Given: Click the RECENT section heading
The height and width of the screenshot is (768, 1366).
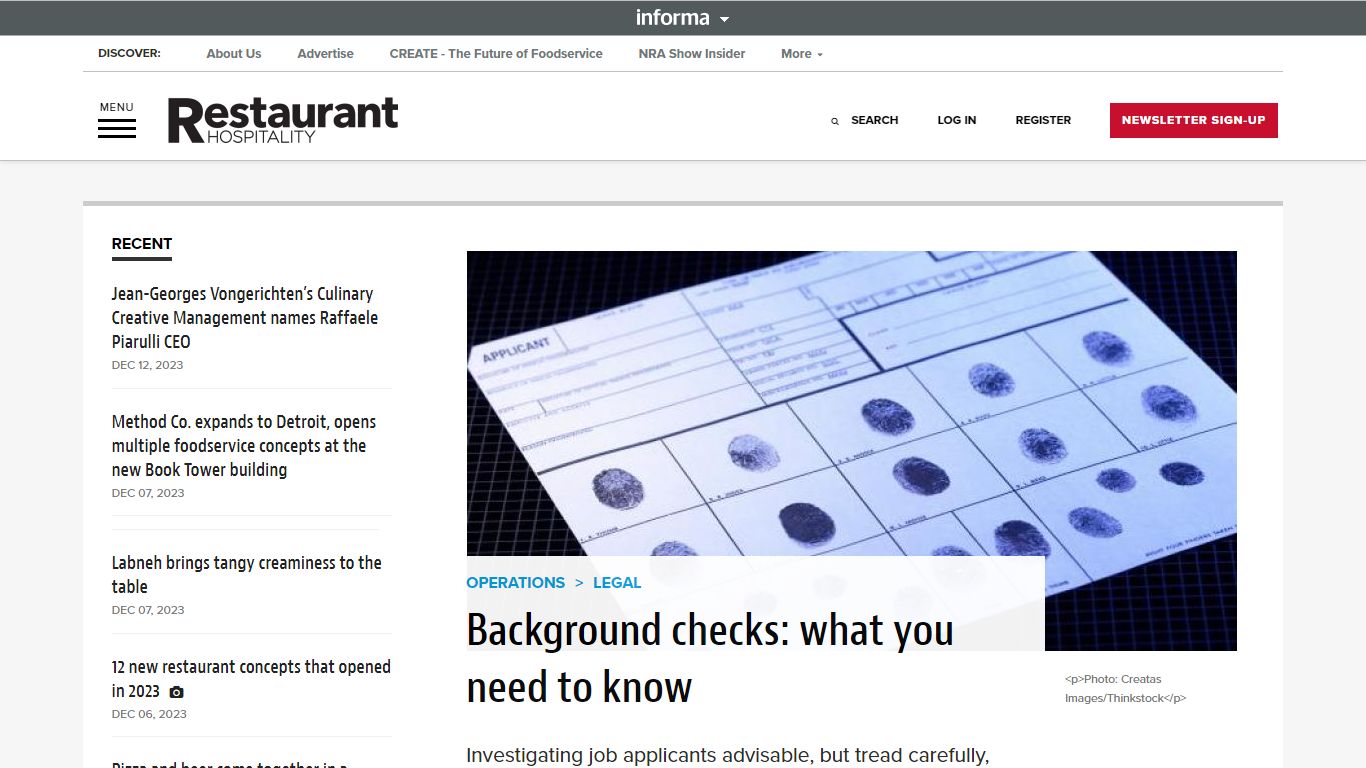Looking at the screenshot, I should 142,244.
